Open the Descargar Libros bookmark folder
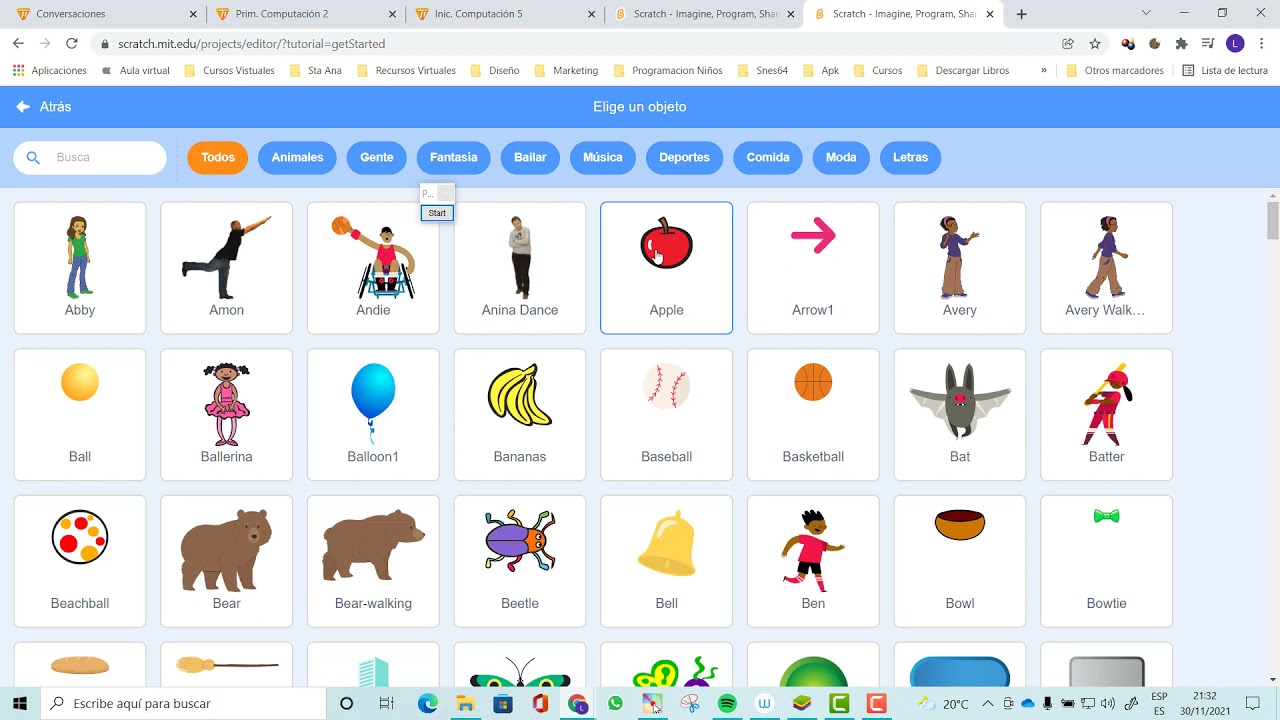This screenshot has width=1280, height=720. coord(964,71)
